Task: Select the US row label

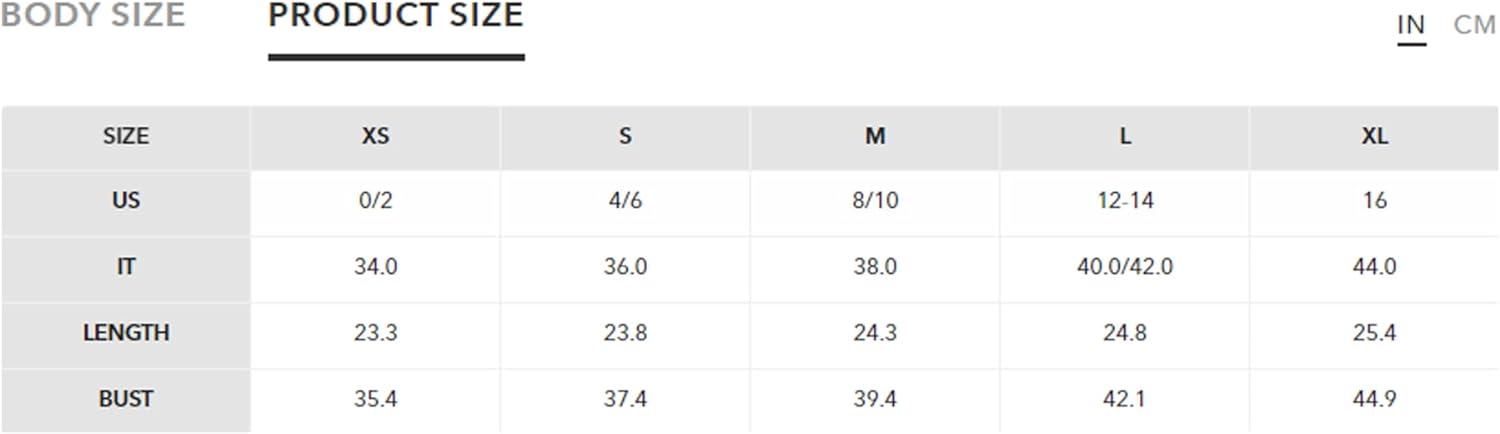Action: (125, 201)
